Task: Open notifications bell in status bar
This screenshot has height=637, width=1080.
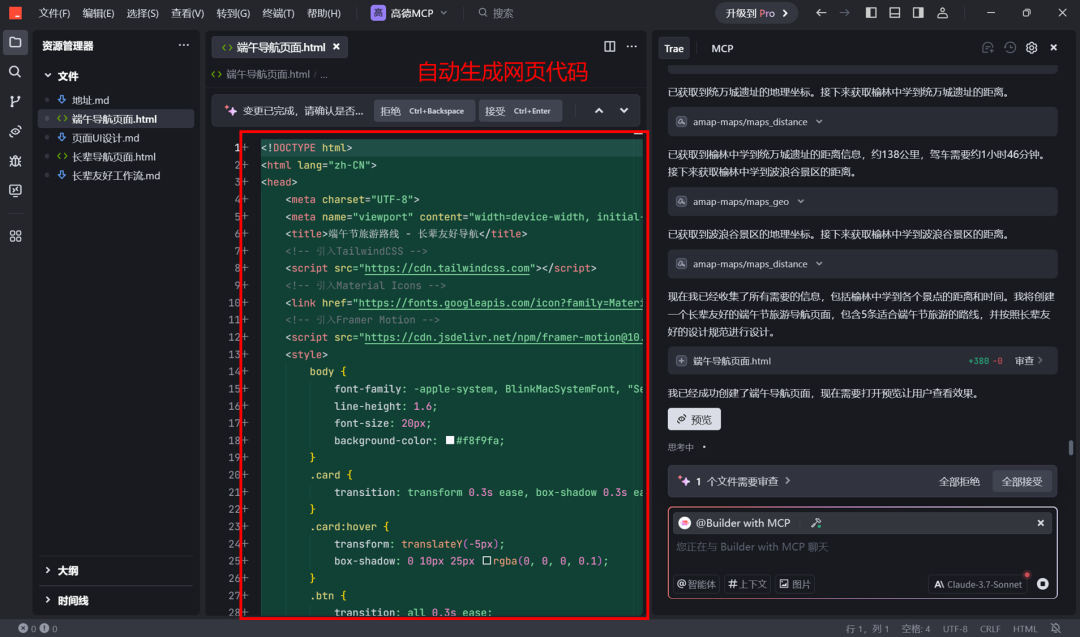Action: pos(1055,628)
